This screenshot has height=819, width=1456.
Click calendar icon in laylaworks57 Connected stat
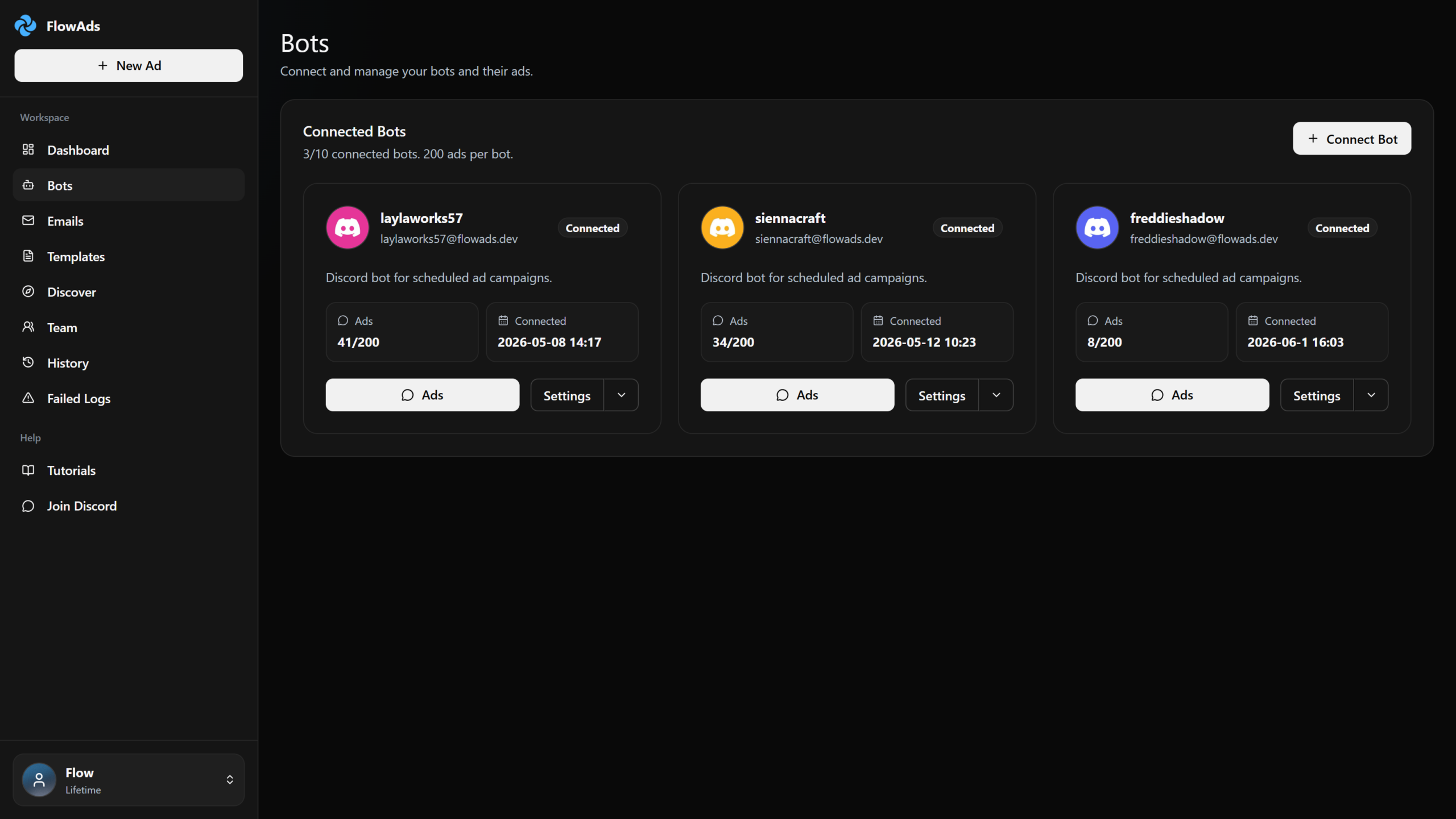pos(503,321)
